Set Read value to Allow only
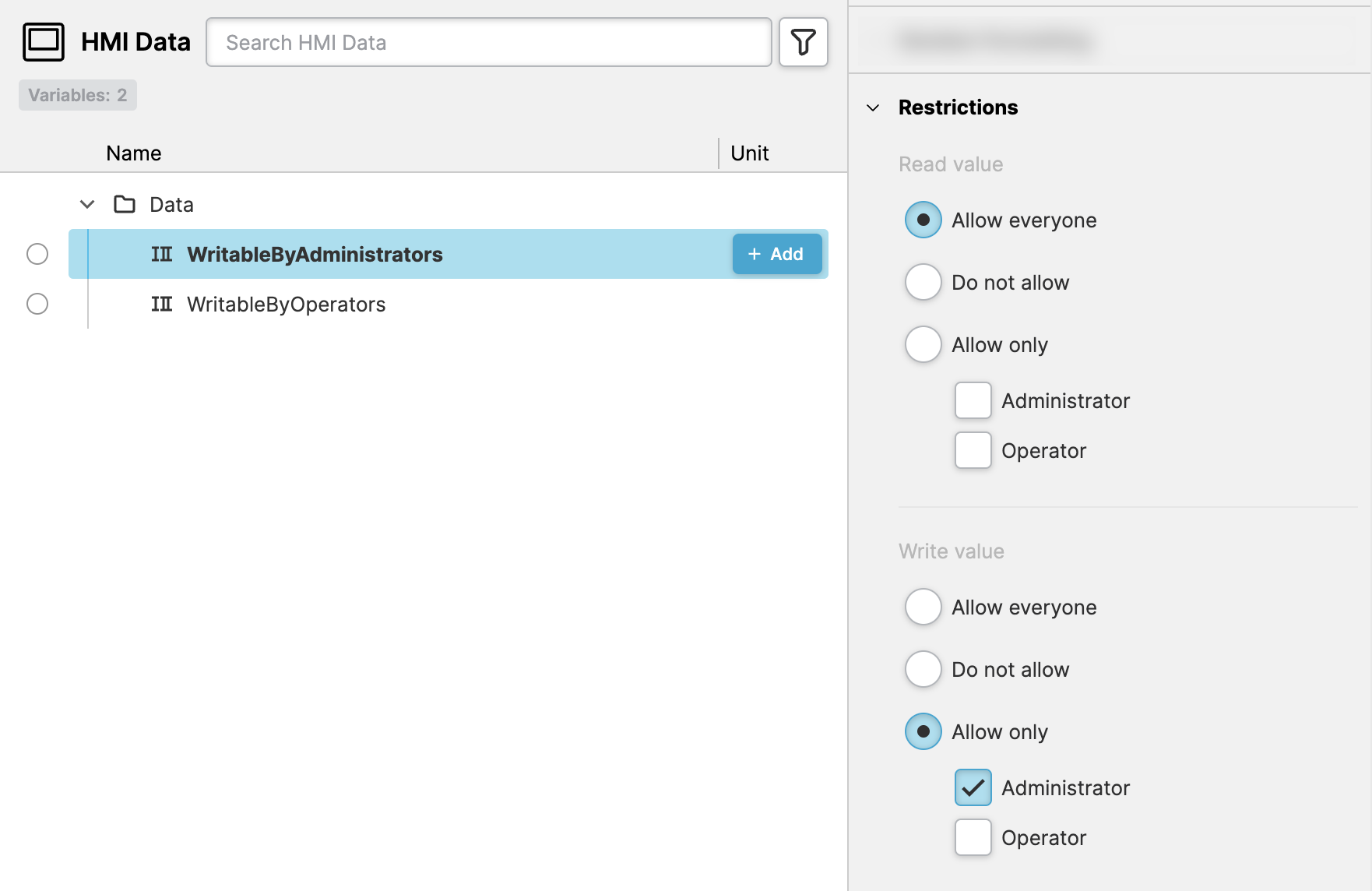This screenshot has height=891, width=1372. coord(923,345)
